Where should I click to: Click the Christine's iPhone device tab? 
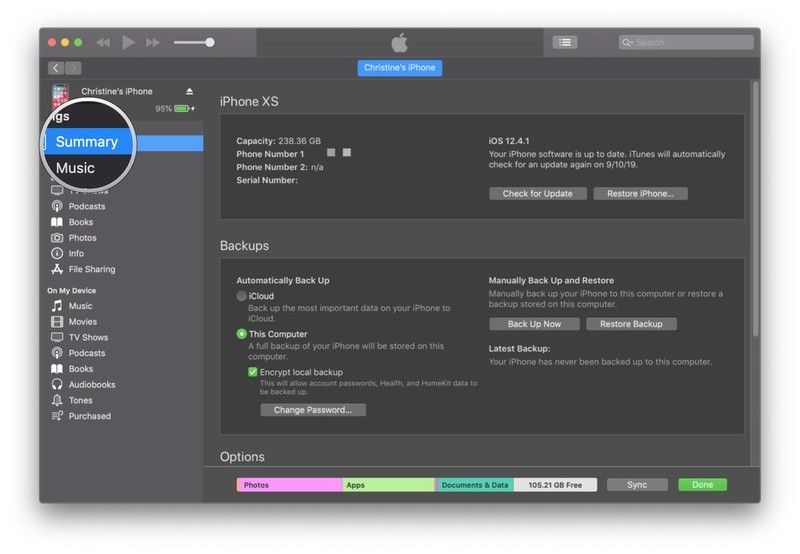(x=399, y=68)
